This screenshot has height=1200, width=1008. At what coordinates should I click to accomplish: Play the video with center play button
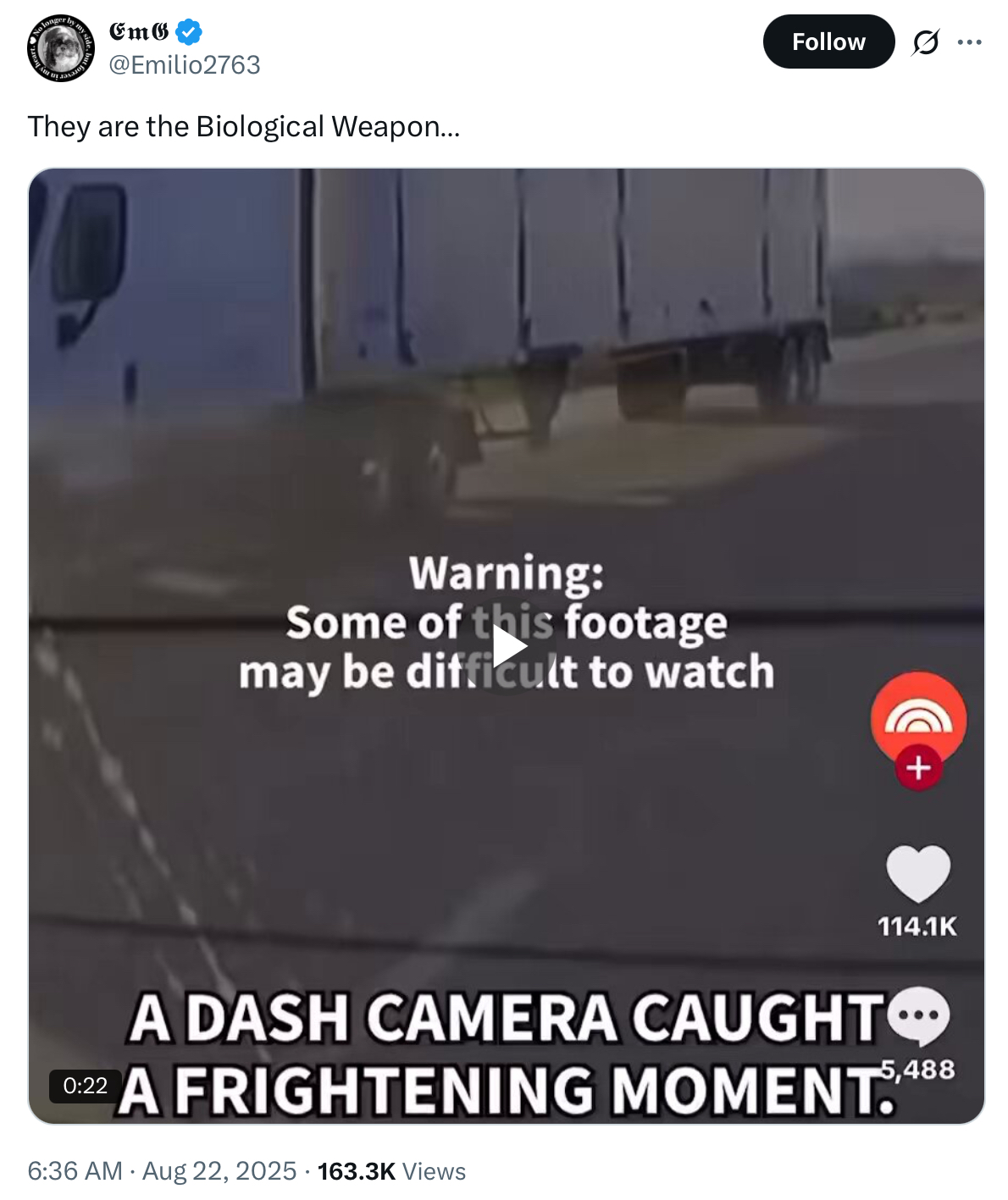click(507, 647)
